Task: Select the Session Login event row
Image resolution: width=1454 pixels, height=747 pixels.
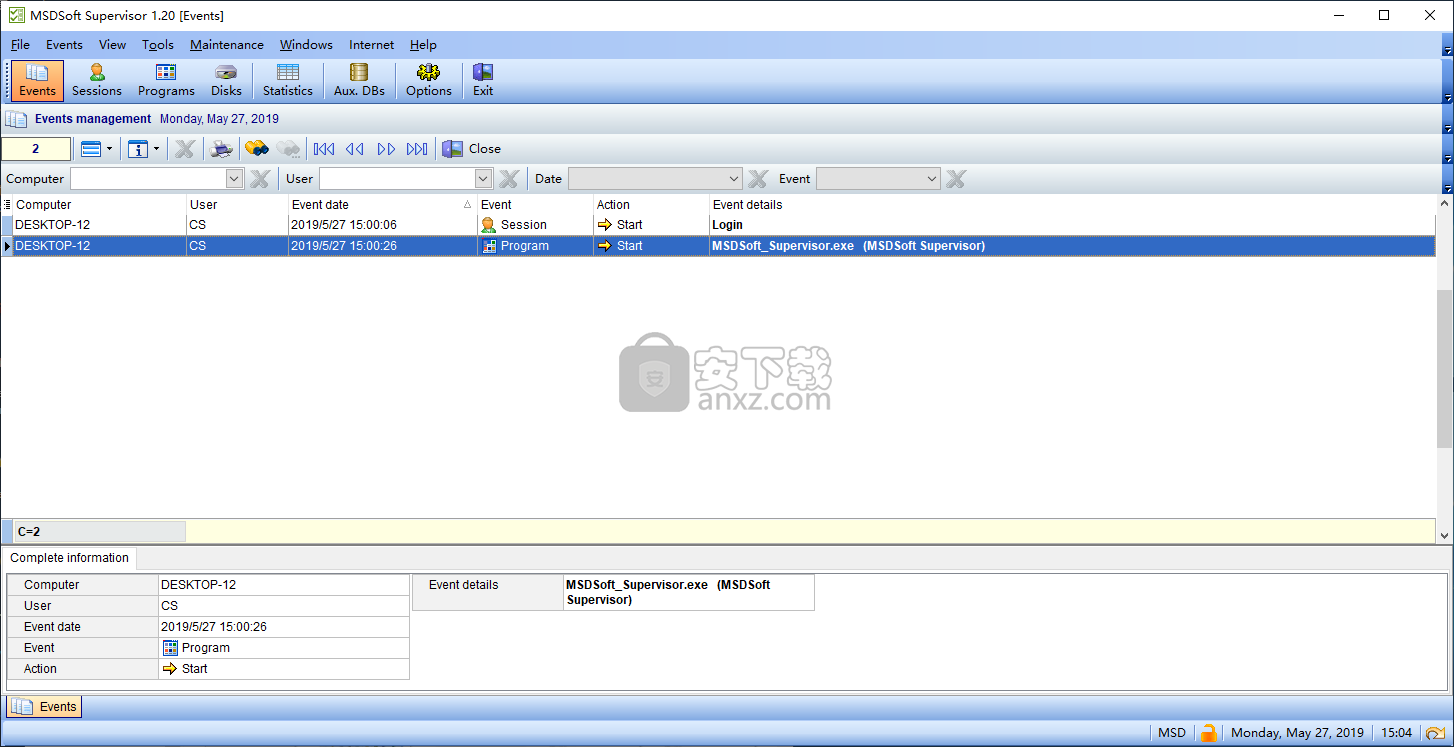Action: pos(718,225)
